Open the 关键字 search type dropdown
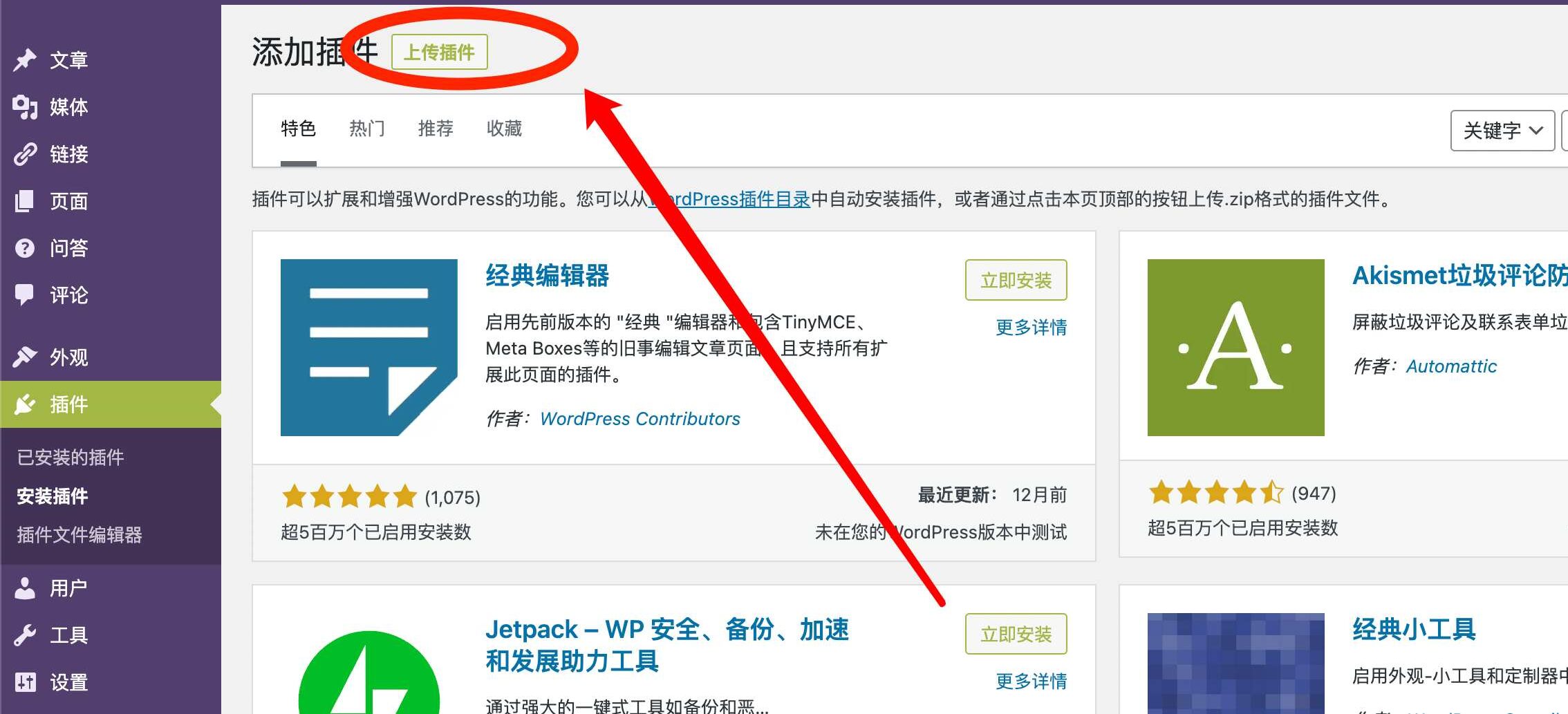Image resolution: width=1568 pixels, height=714 pixels. click(1502, 131)
